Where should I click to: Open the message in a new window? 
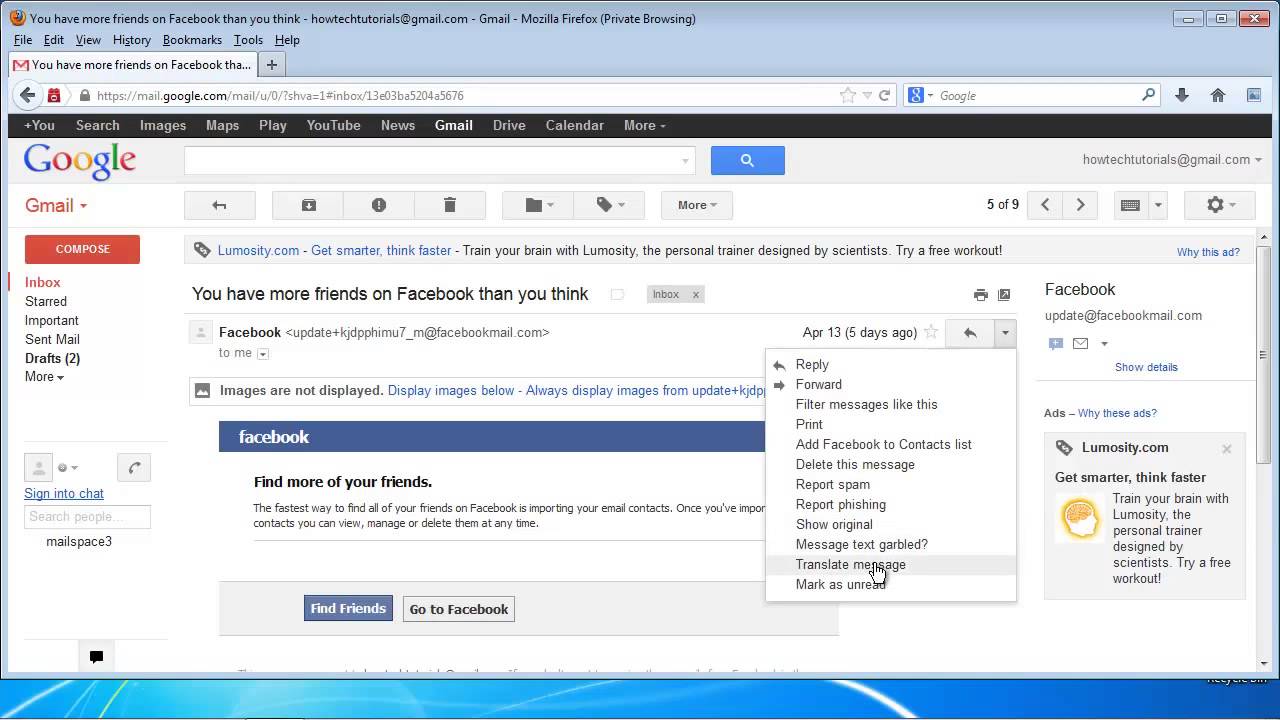[1004, 295]
